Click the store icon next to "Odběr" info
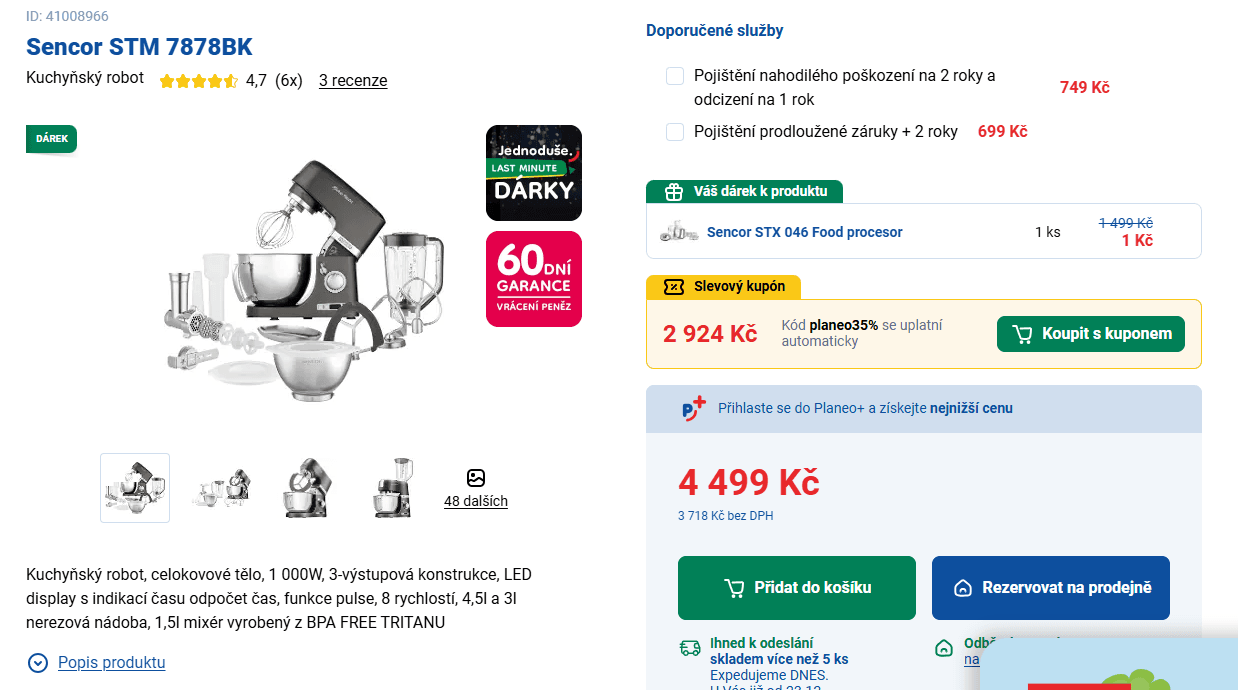Viewport: 1238px width, 690px height. (x=943, y=648)
